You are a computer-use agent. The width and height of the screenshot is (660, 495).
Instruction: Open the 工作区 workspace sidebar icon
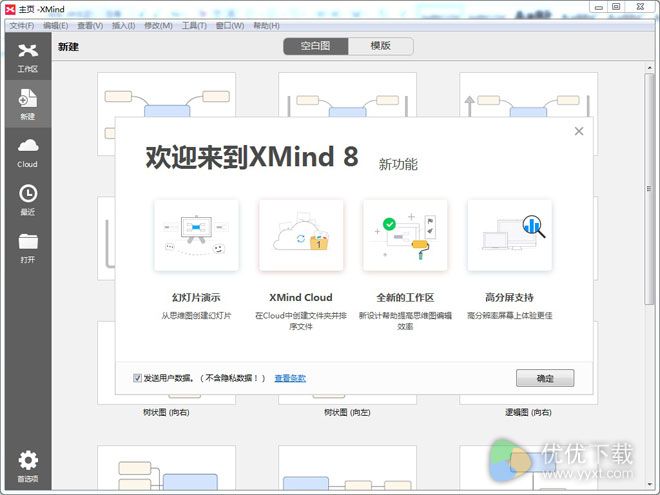point(28,57)
